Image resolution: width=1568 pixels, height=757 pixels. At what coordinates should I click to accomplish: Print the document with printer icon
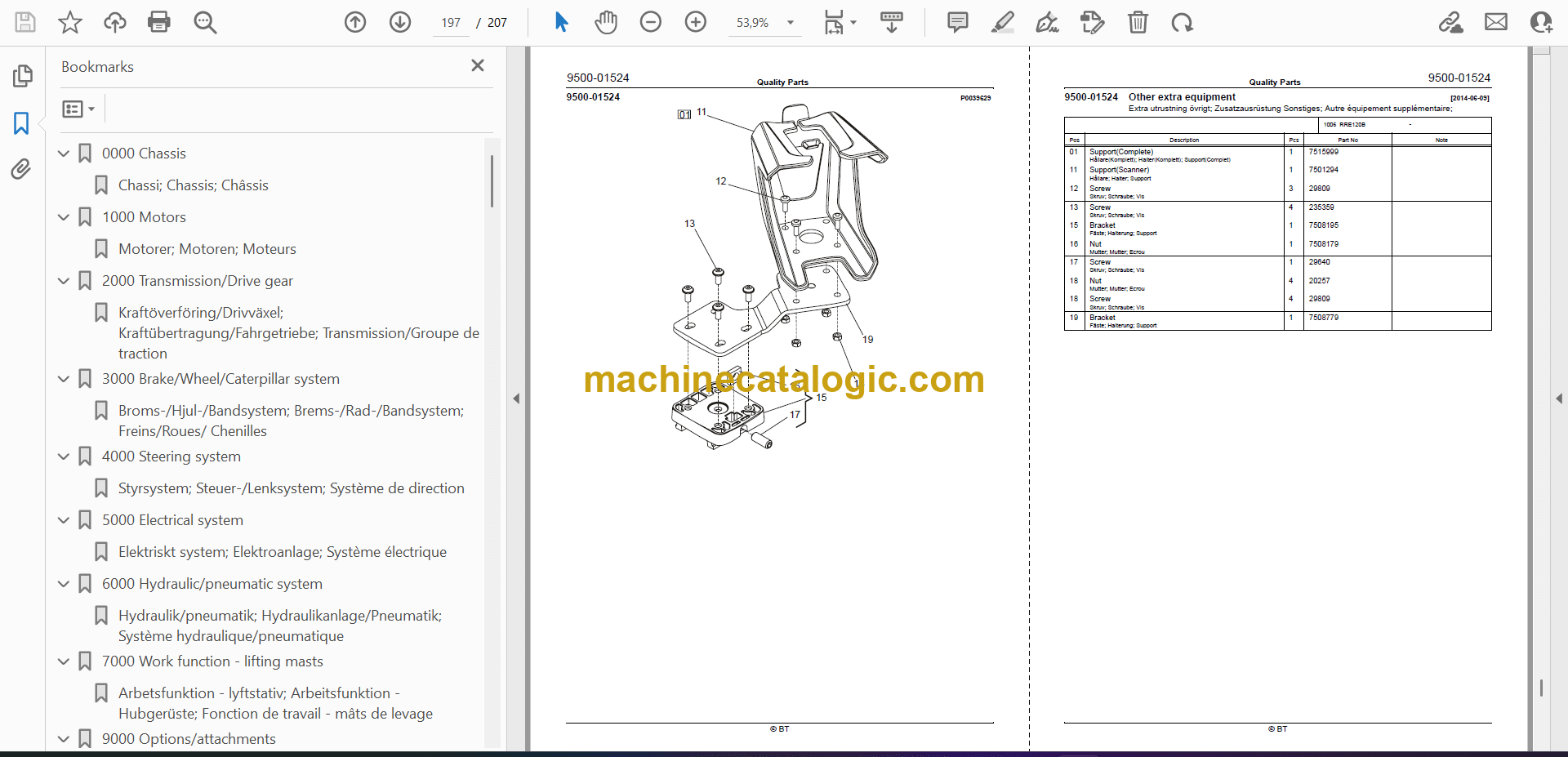coord(159,22)
